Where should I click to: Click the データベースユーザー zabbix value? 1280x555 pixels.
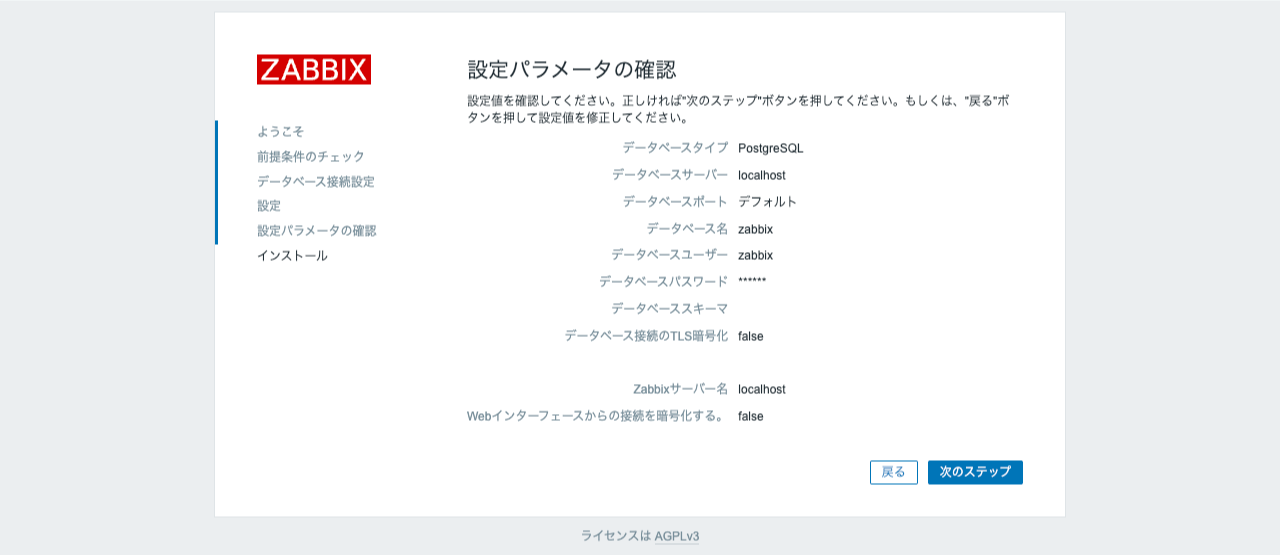[756, 256]
